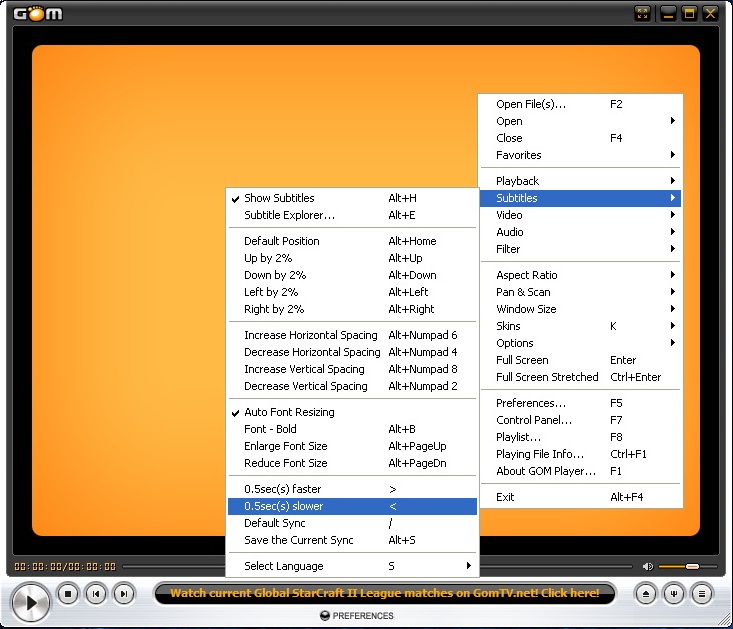Maximize the GOM Player window

pyautogui.click(x=689, y=13)
